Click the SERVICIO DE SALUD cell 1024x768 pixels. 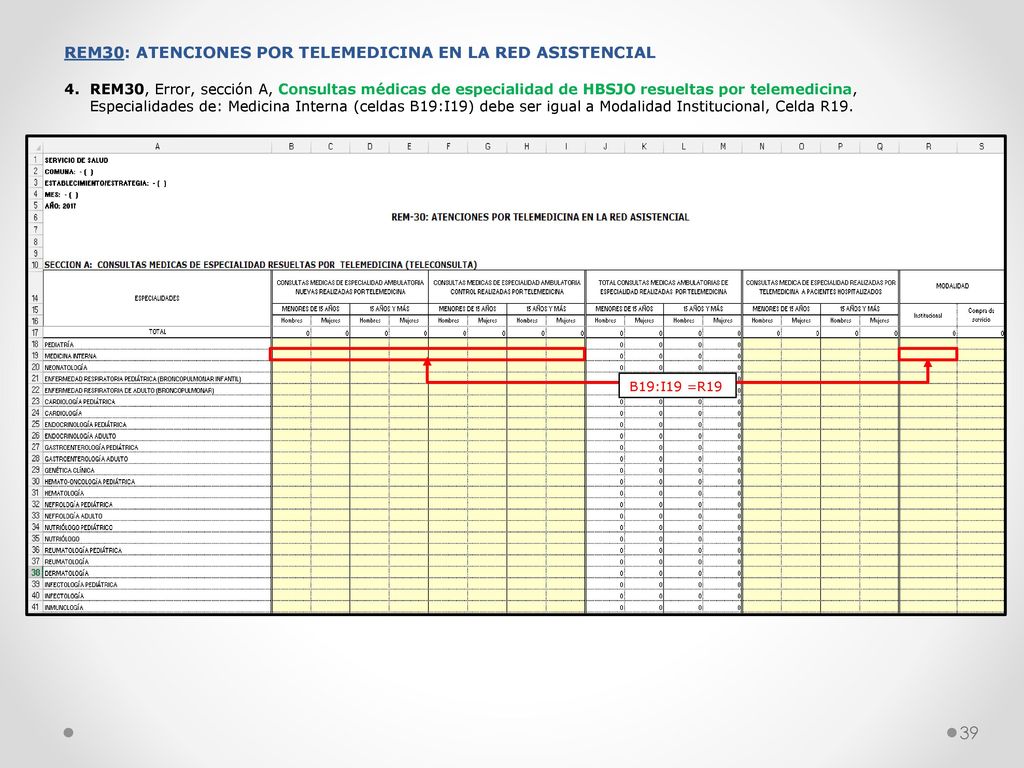click(76, 160)
